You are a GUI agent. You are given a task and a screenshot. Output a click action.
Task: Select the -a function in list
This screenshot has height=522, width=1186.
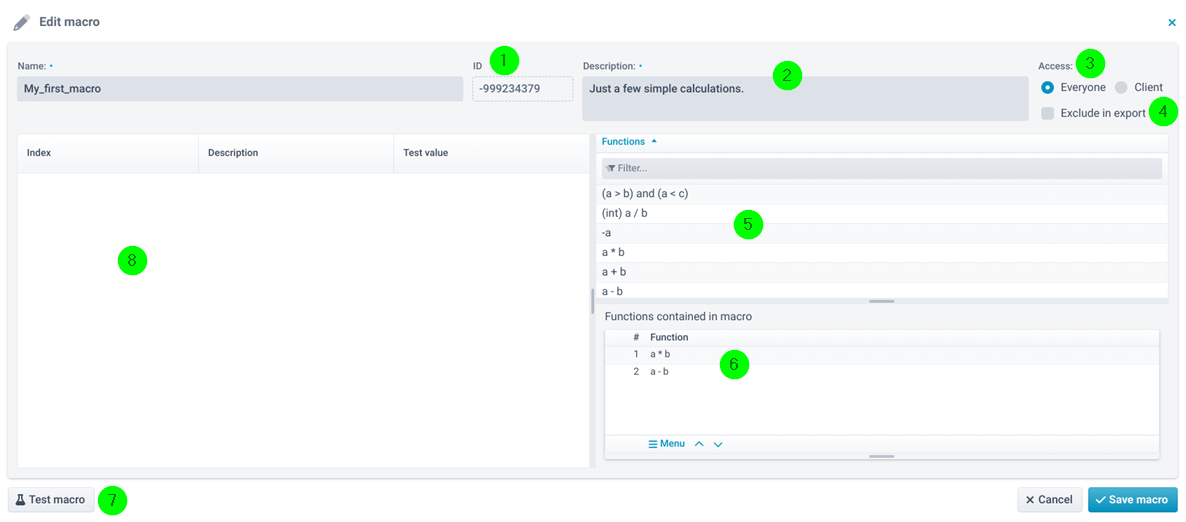882,233
